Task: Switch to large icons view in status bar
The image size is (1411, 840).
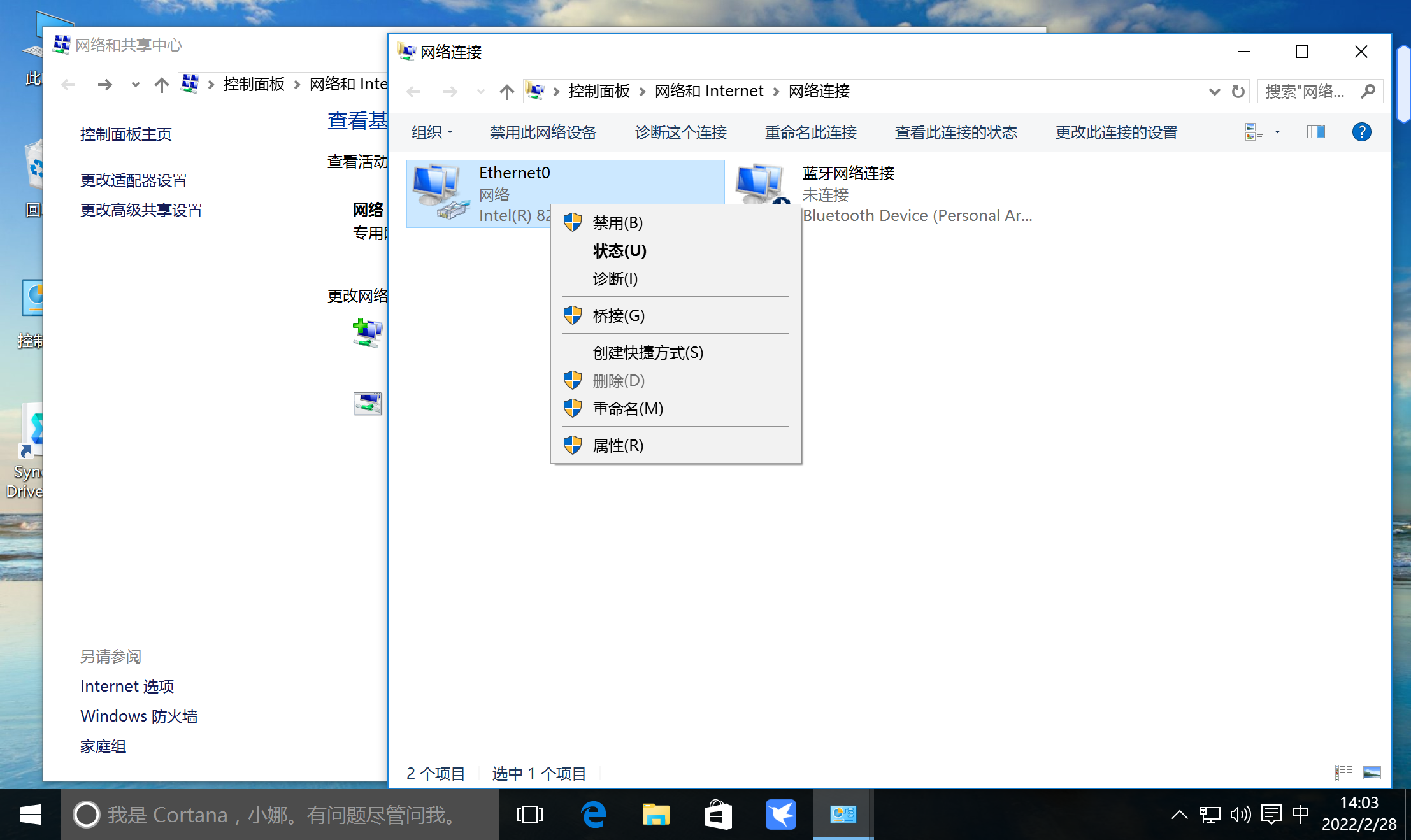Action: (x=1372, y=773)
